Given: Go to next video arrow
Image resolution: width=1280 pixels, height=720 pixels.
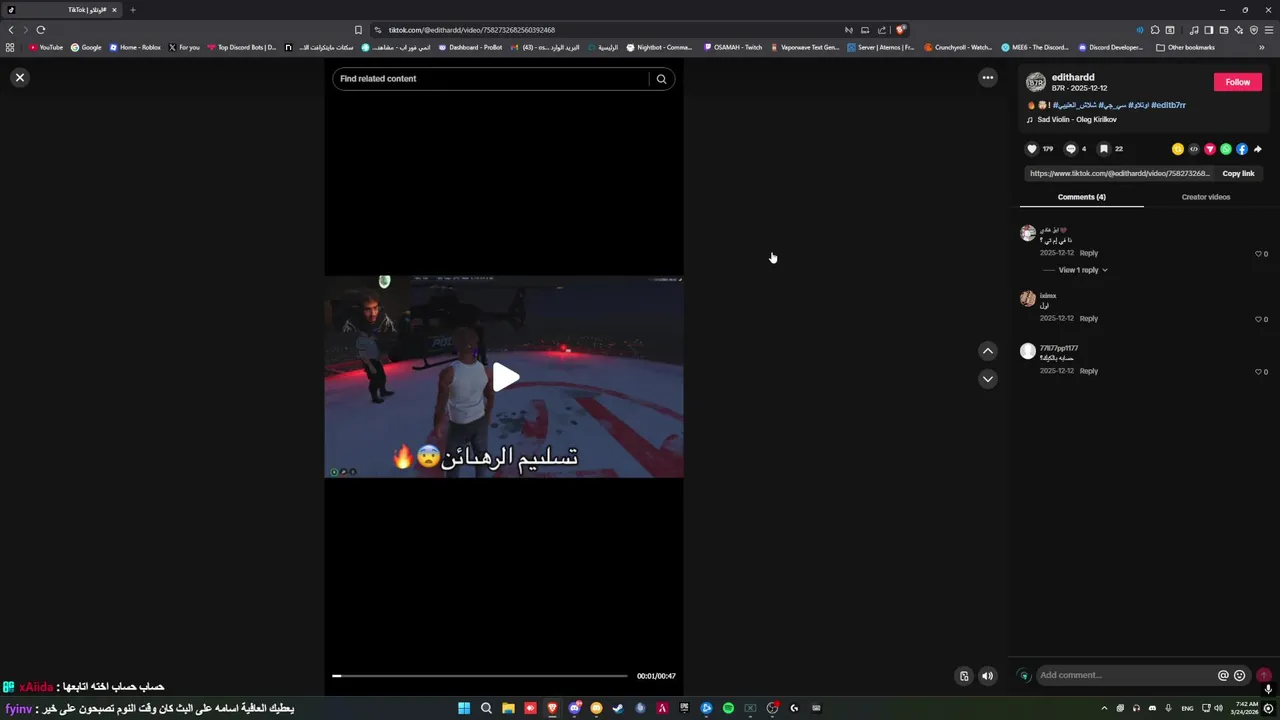Looking at the screenshot, I should point(988,379).
